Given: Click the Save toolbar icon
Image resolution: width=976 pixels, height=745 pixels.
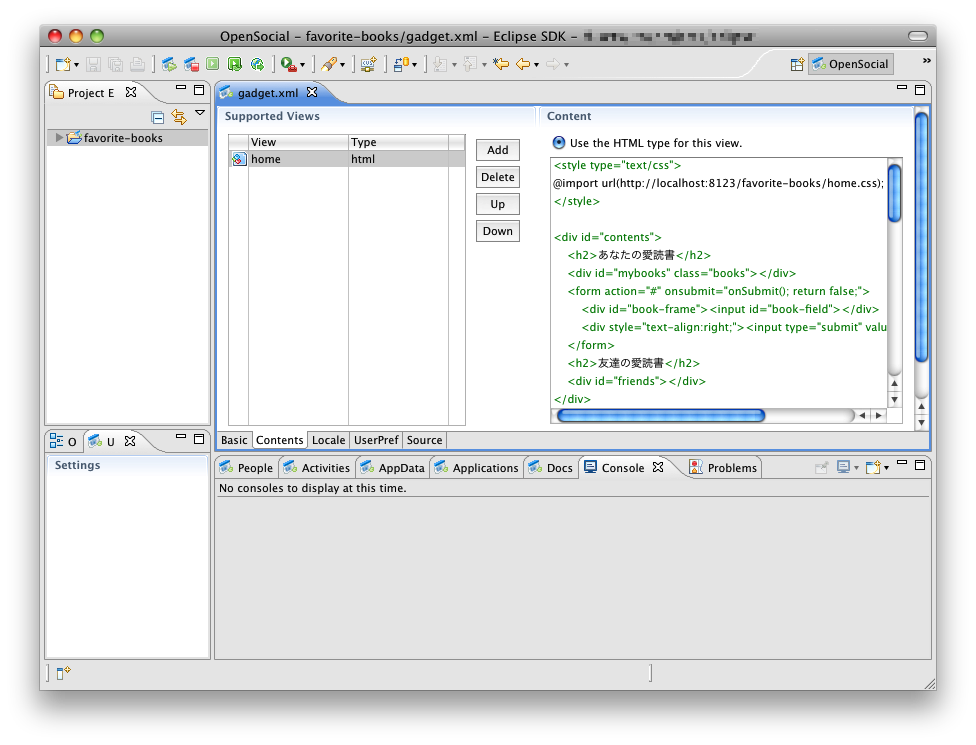Looking at the screenshot, I should pyautogui.click(x=93, y=64).
